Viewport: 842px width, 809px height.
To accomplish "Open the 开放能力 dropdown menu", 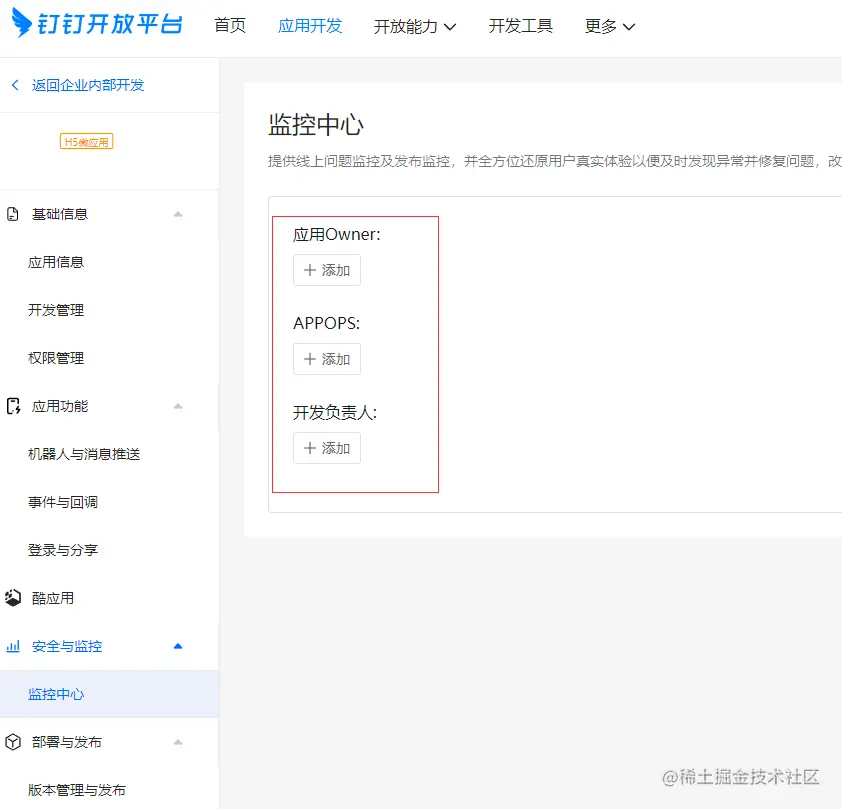I will (x=415, y=26).
